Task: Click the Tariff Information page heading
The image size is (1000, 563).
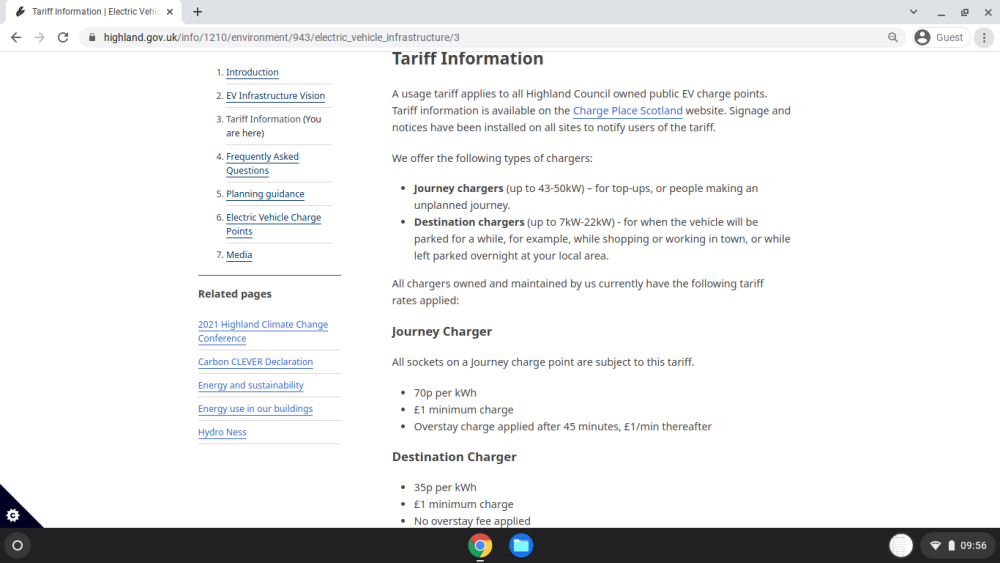Action: (x=467, y=59)
